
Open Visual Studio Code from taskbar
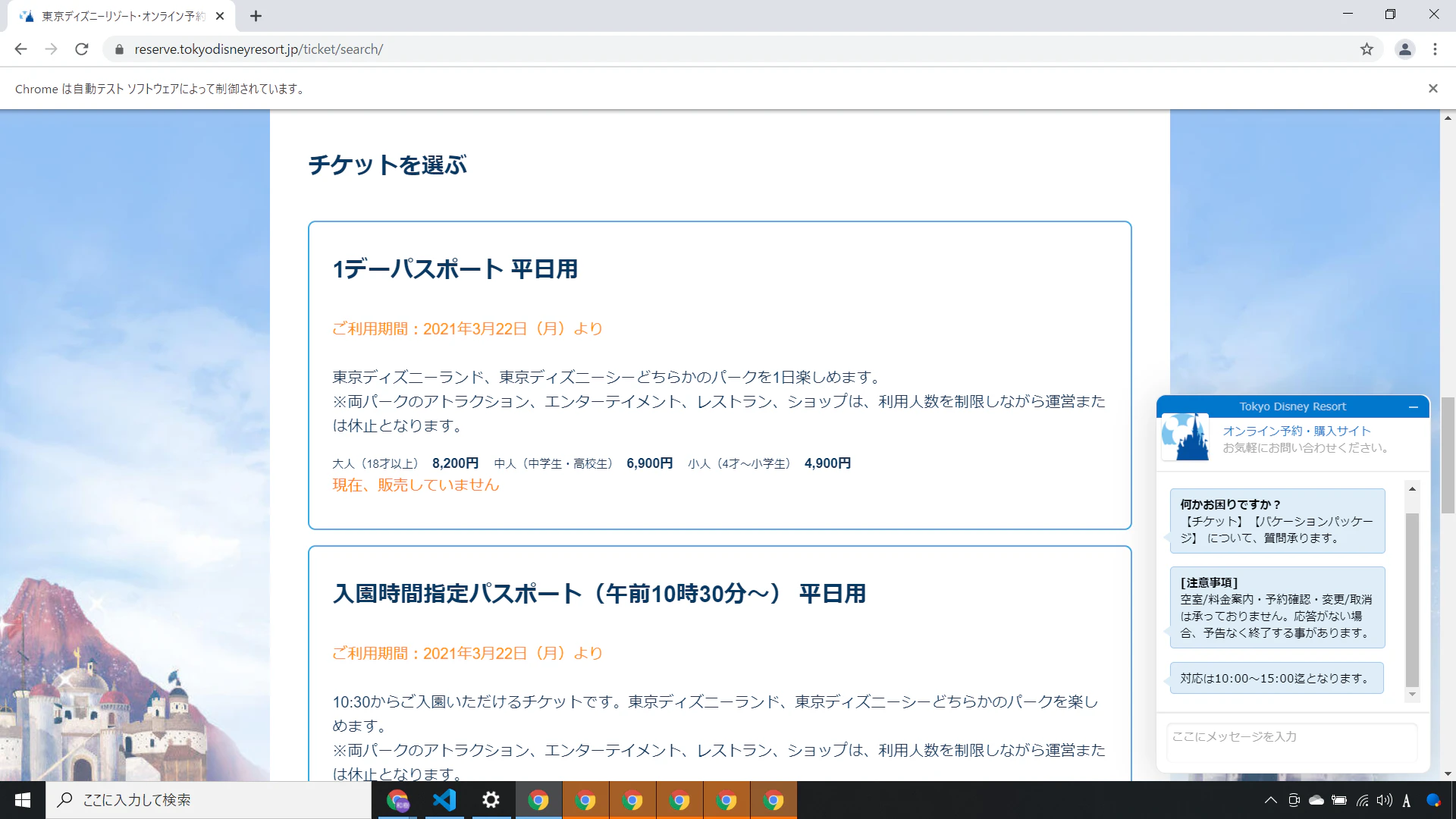click(x=444, y=800)
